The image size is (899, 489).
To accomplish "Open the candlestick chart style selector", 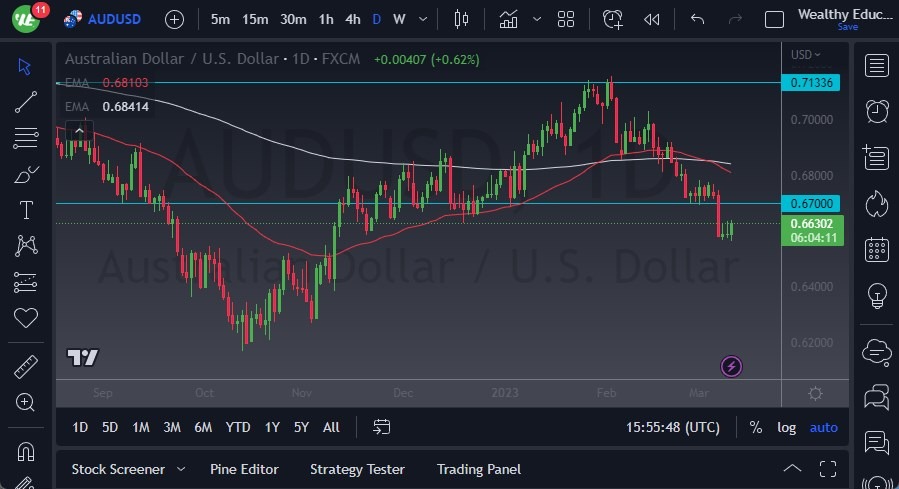I will [x=461, y=19].
